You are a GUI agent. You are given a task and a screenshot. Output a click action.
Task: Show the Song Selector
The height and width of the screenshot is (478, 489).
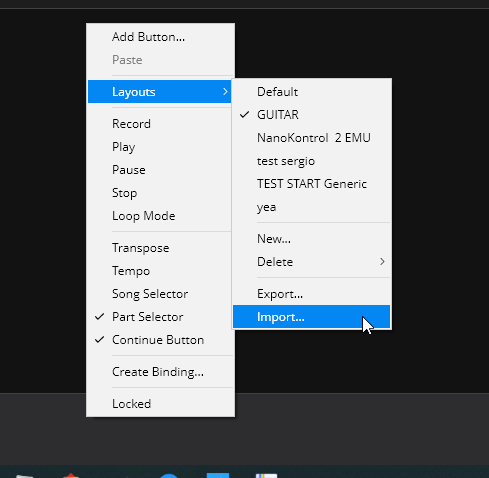tap(159, 294)
